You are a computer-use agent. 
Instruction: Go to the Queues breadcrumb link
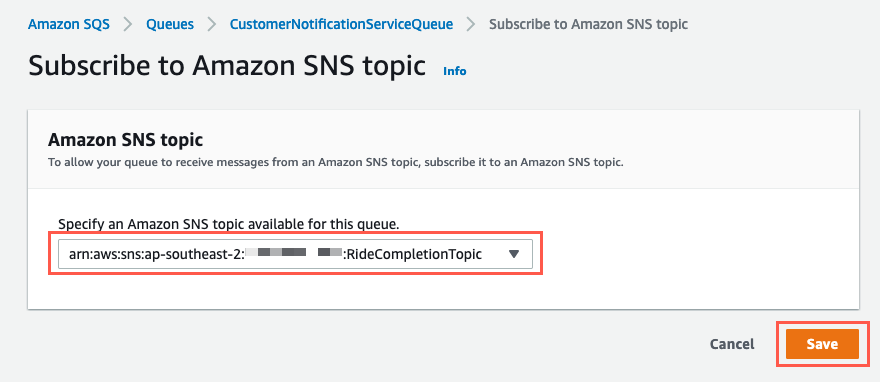point(170,24)
